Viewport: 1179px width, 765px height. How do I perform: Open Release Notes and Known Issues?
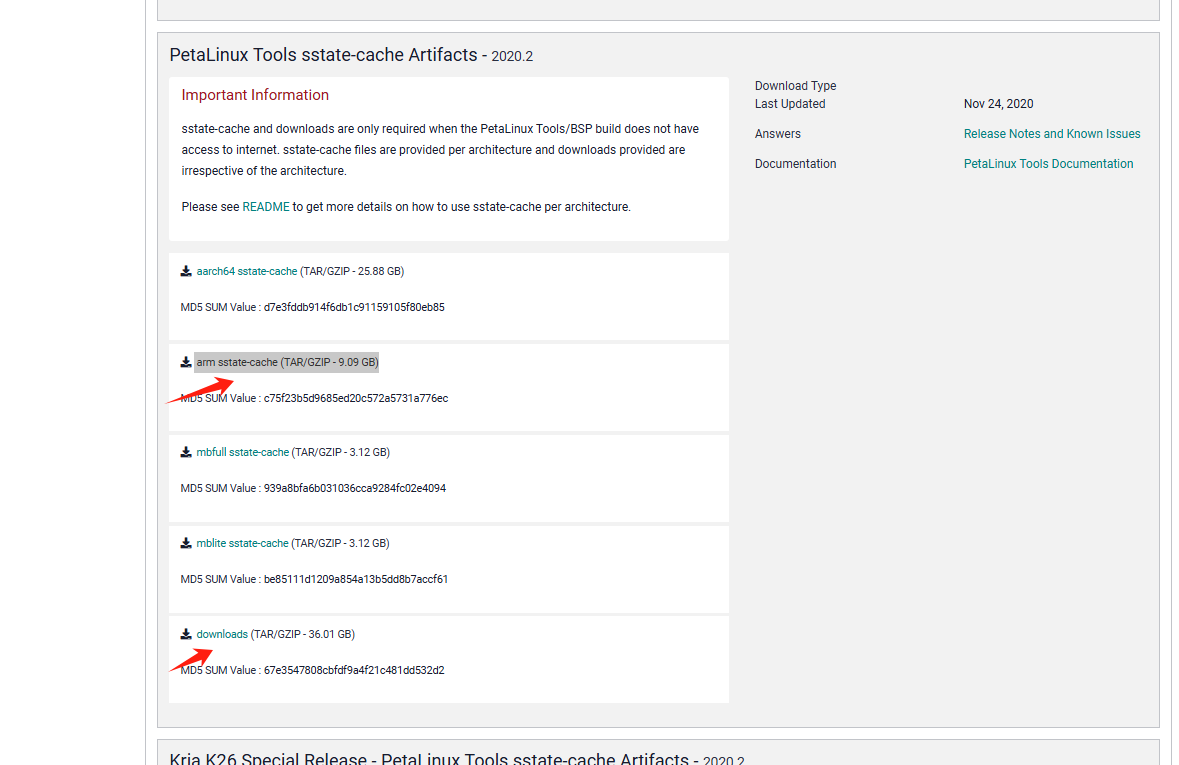(x=1052, y=134)
